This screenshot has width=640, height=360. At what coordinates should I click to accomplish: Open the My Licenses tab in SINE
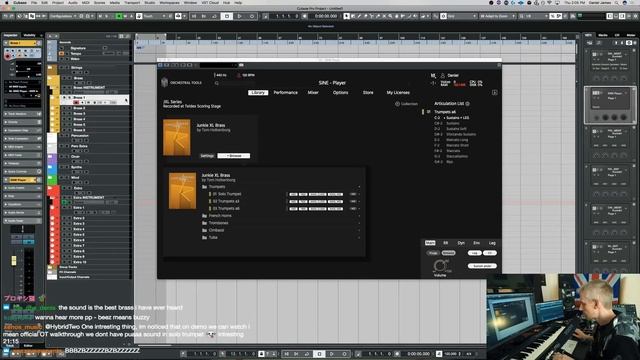click(x=398, y=93)
